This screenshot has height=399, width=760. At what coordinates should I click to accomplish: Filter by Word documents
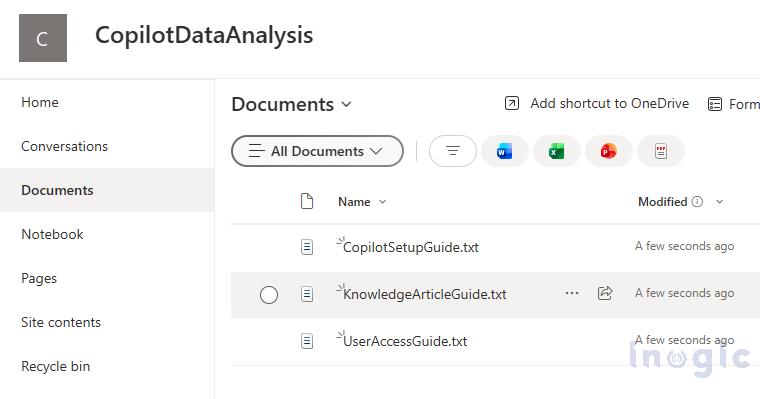coord(505,151)
